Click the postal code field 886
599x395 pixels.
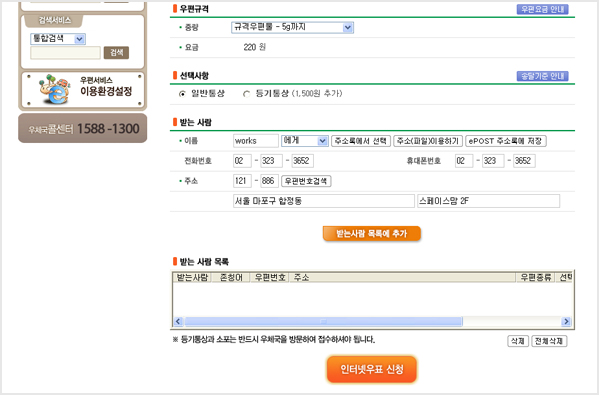pos(269,181)
